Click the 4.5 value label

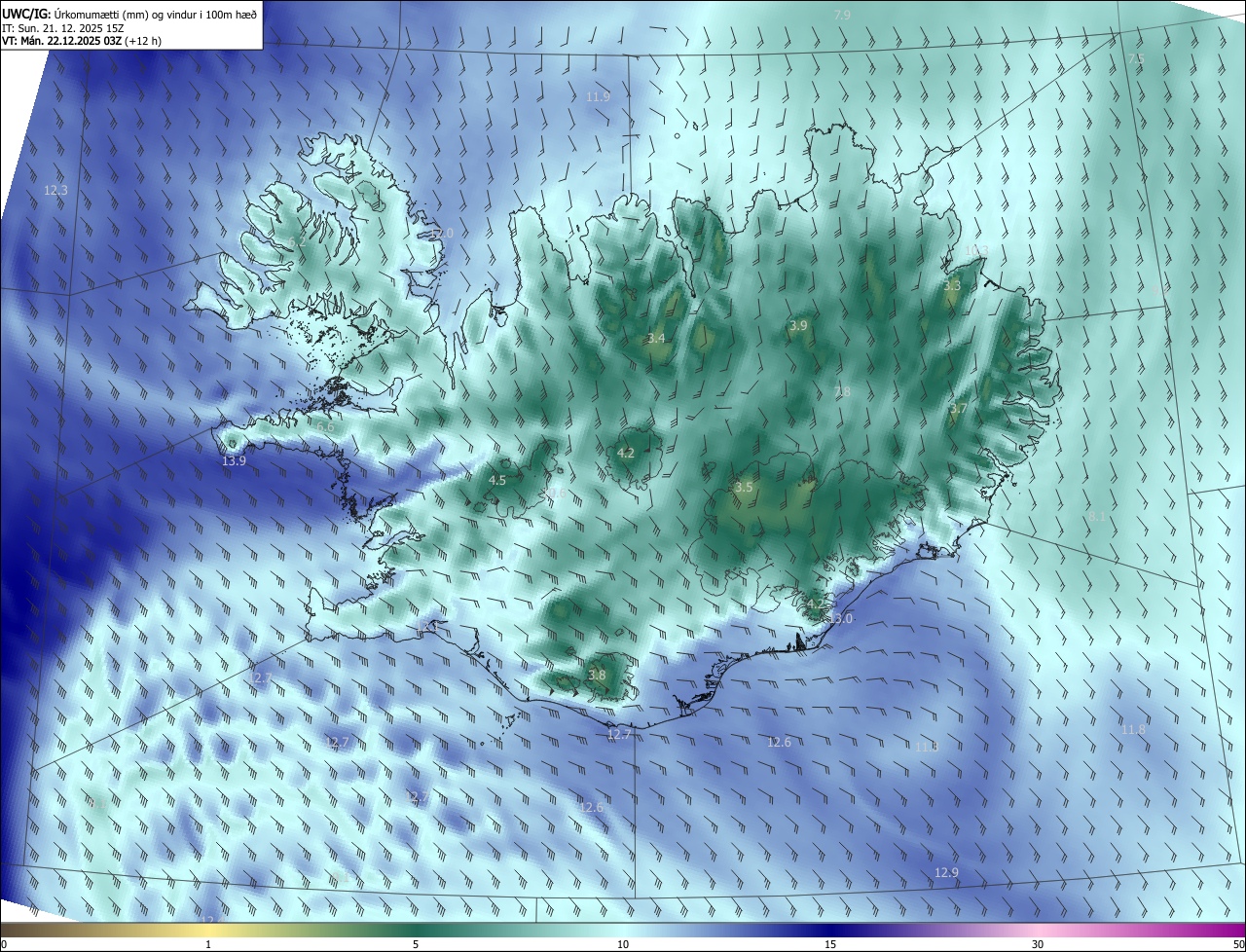(496, 480)
